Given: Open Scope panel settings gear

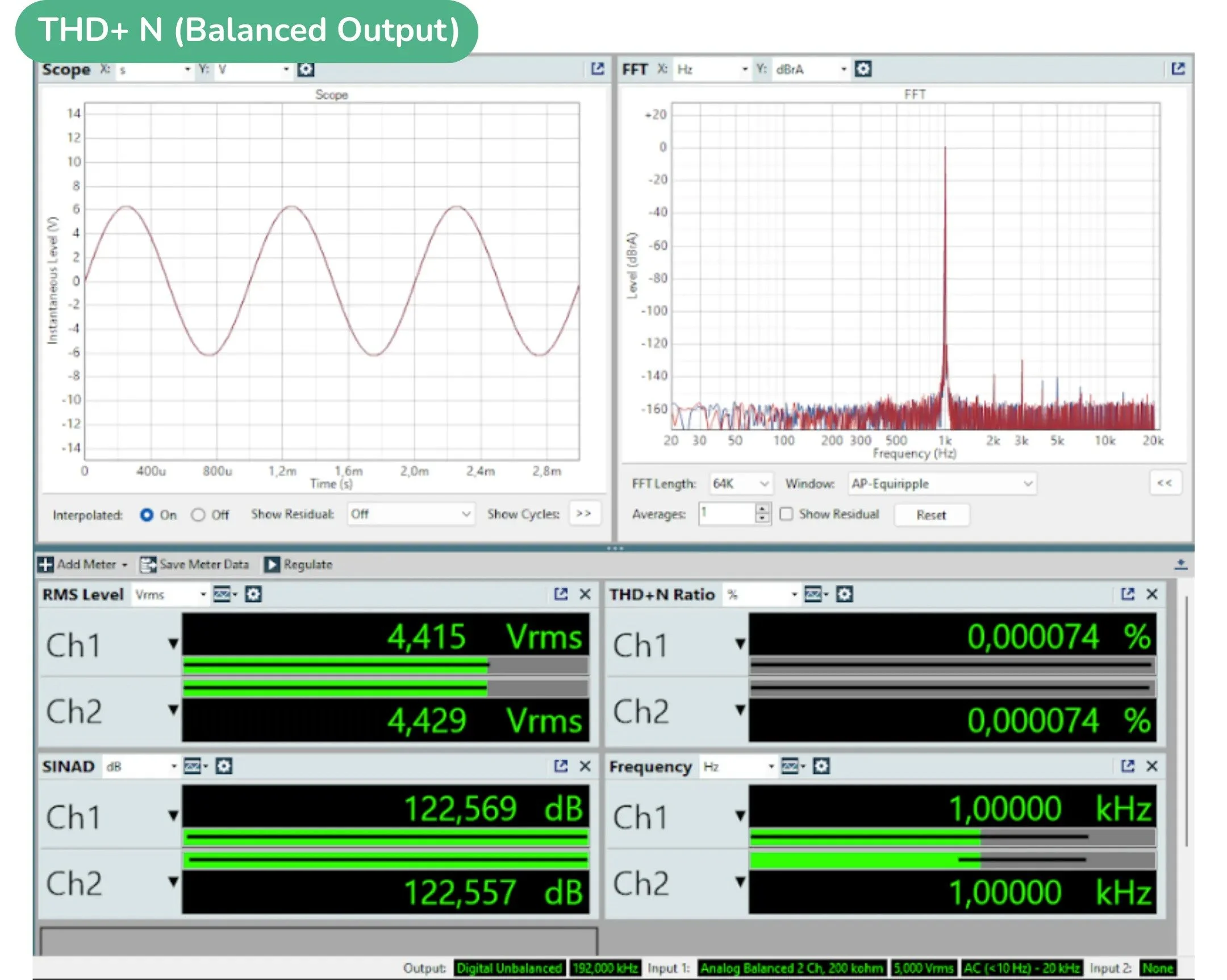Looking at the screenshot, I should pyautogui.click(x=306, y=69).
